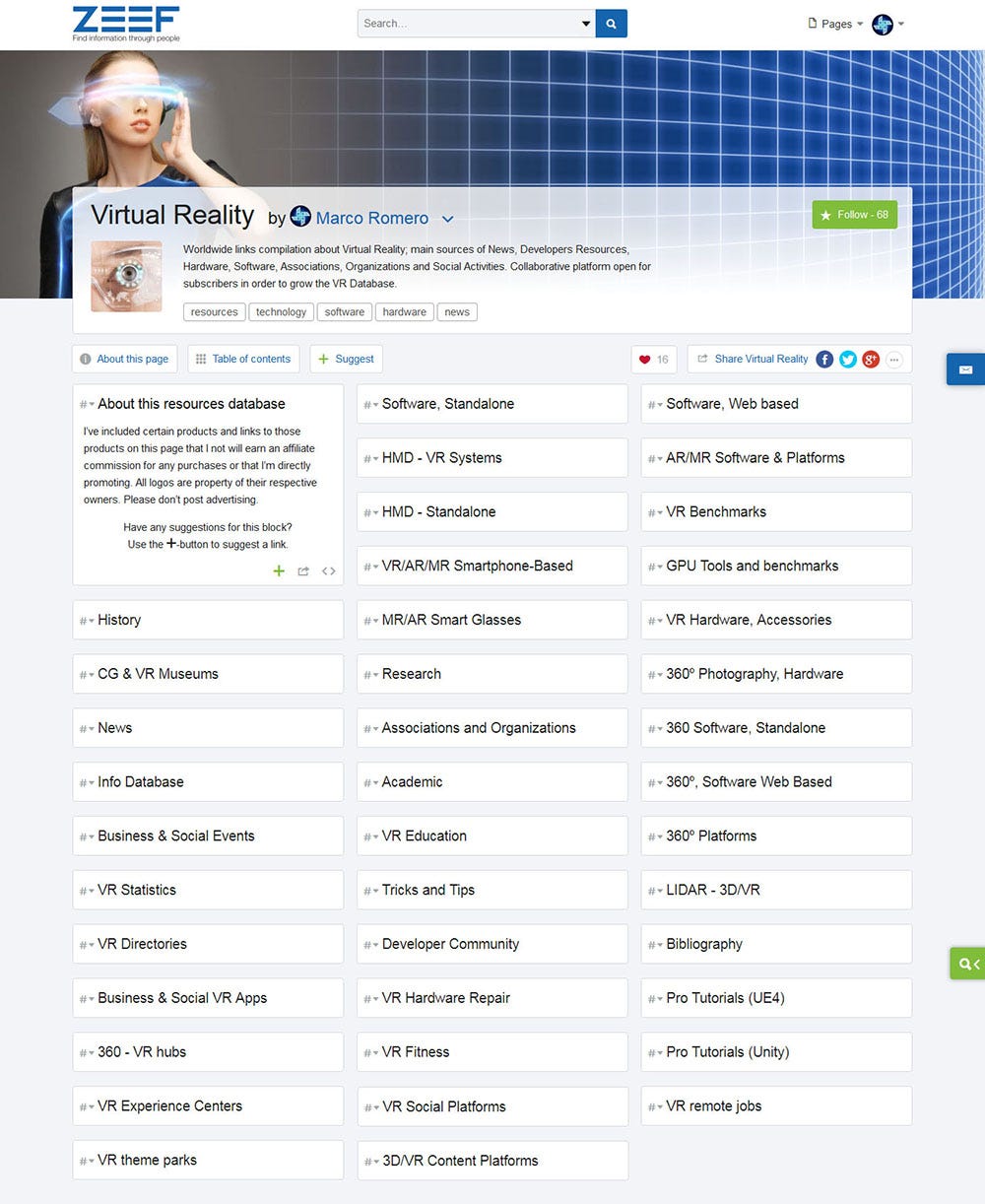This screenshot has width=985, height=1204.
Task: Open the Table of contents
Action: 242,359
